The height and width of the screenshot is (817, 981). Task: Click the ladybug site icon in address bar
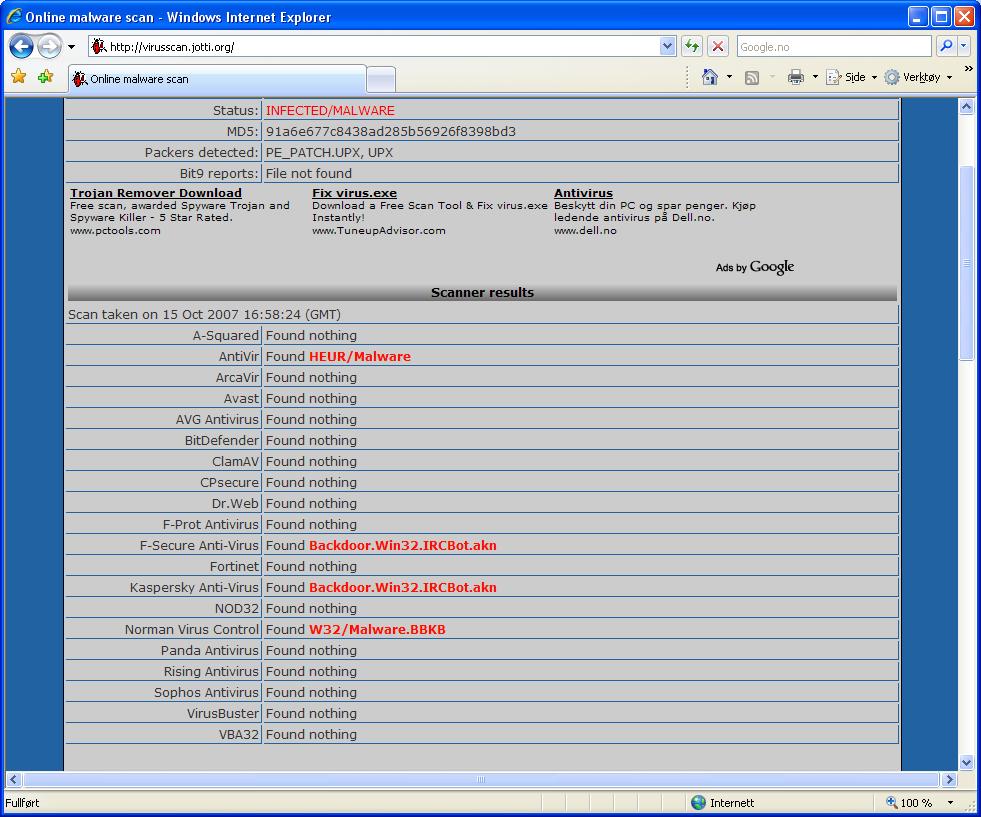tap(98, 46)
